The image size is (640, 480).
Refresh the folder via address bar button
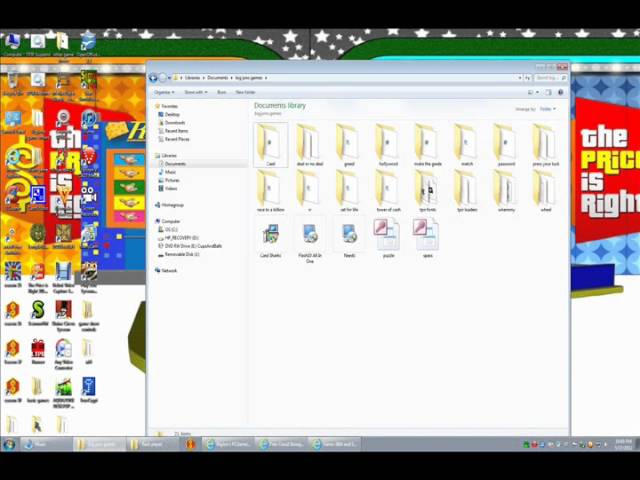(528, 78)
